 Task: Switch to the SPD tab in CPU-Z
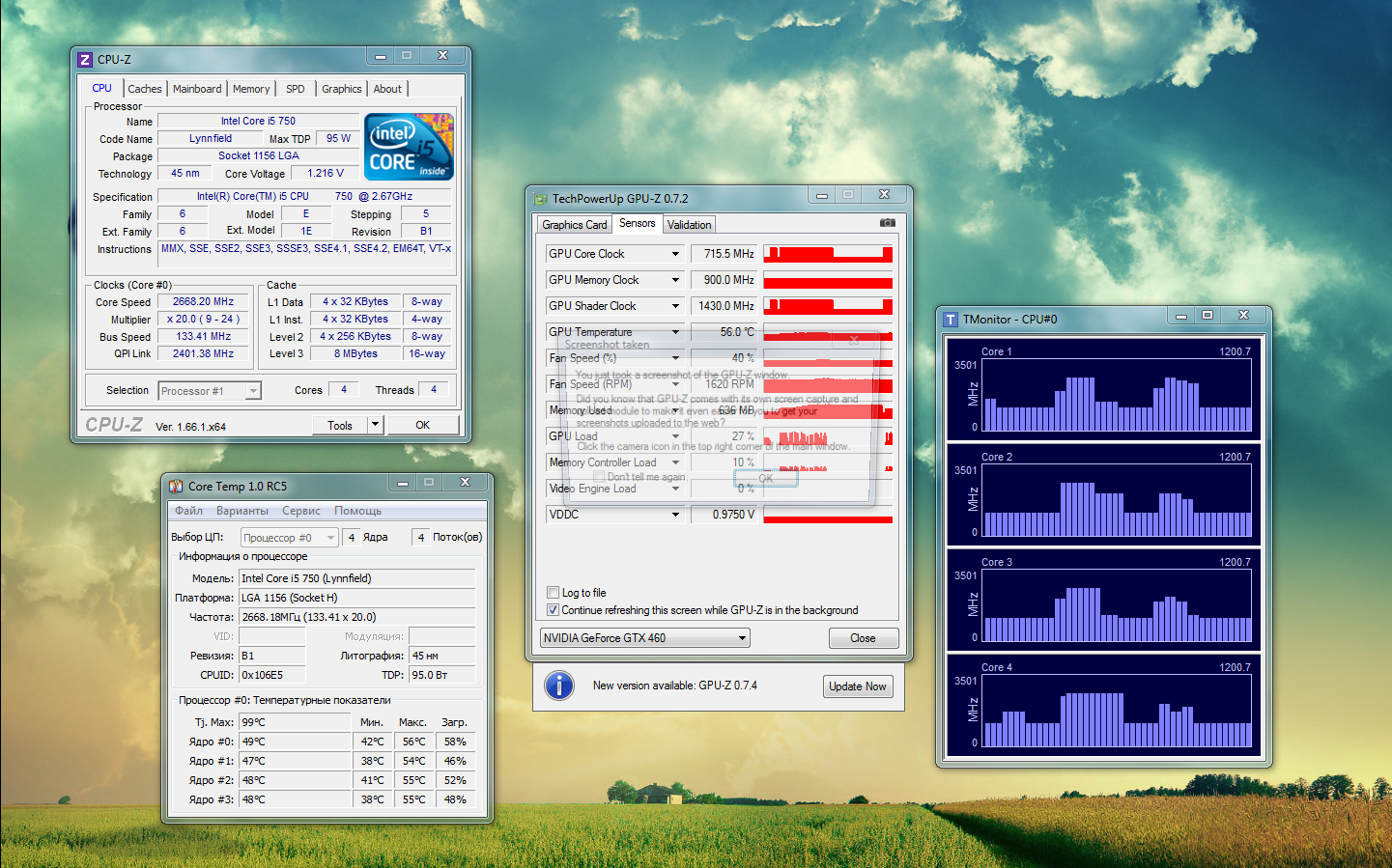pos(296,89)
